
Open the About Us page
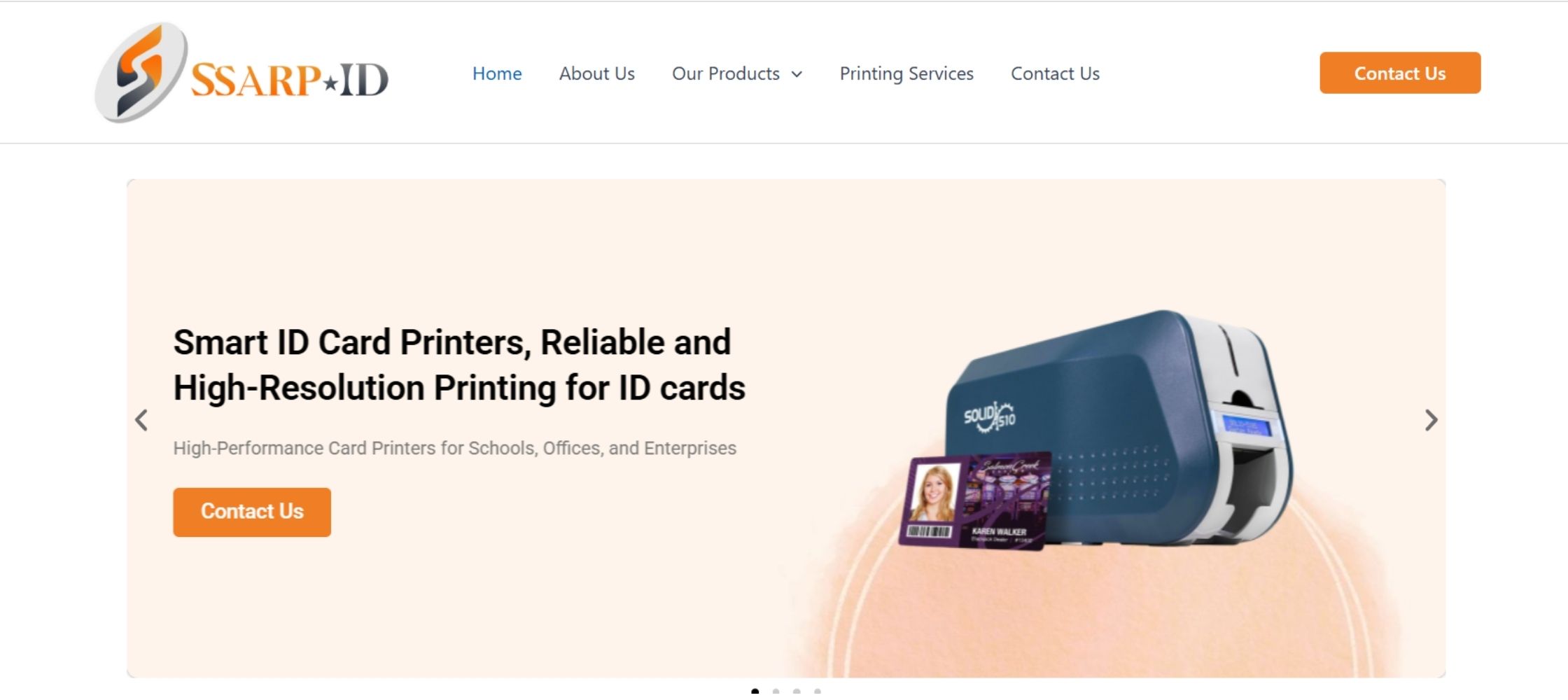pyautogui.click(x=597, y=73)
